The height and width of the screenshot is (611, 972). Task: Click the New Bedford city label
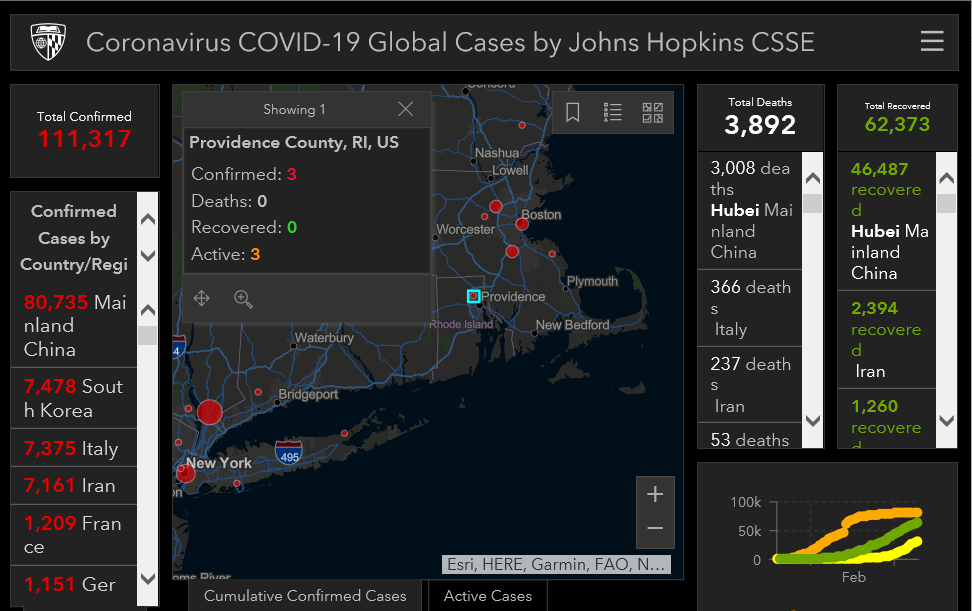click(x=572, y=325)
